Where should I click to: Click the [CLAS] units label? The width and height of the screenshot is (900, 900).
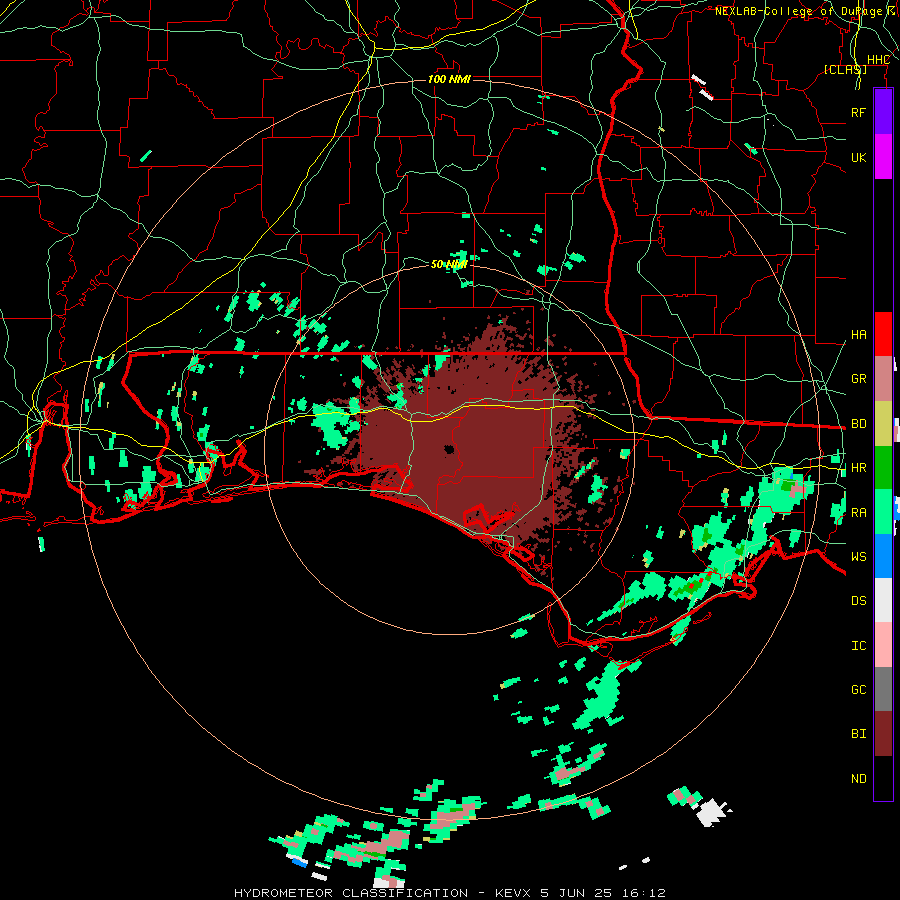pos(845,69)
